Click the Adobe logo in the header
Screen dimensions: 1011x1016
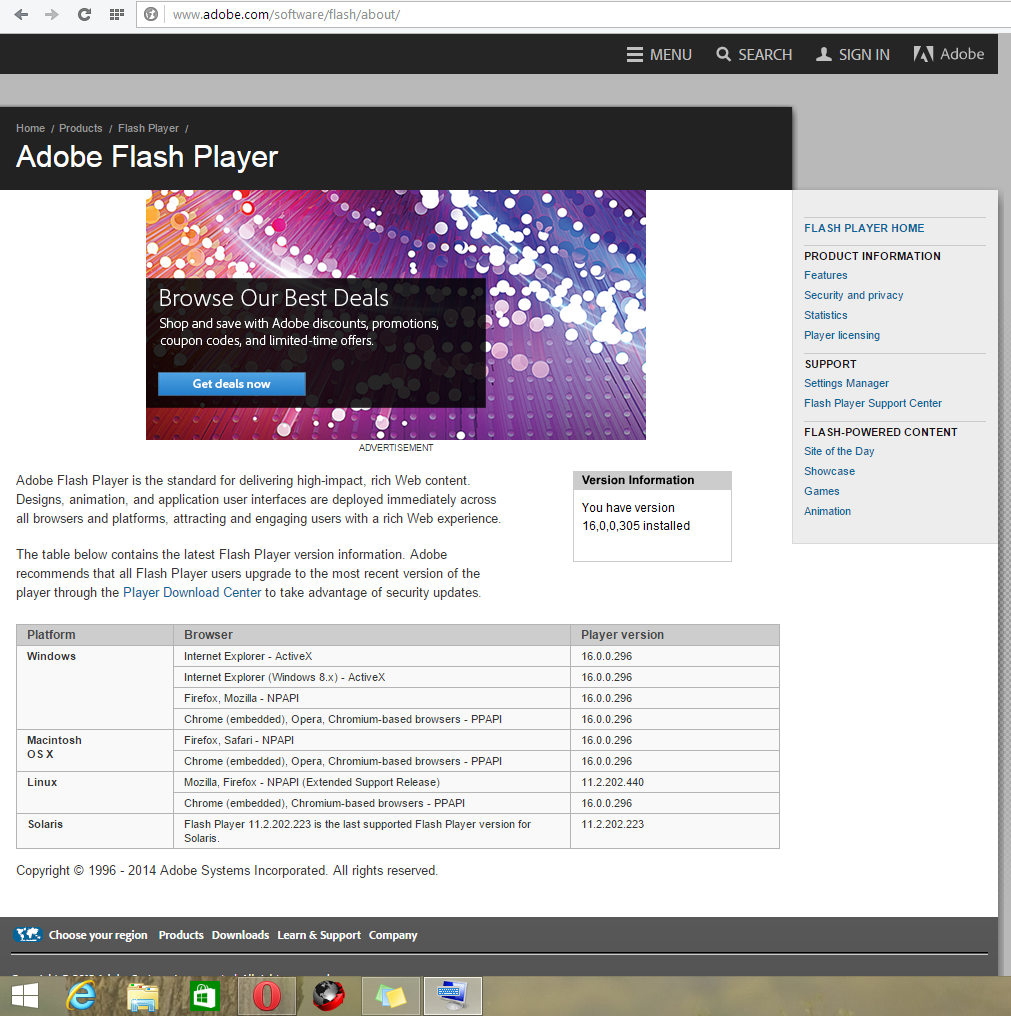coord(949,54)
